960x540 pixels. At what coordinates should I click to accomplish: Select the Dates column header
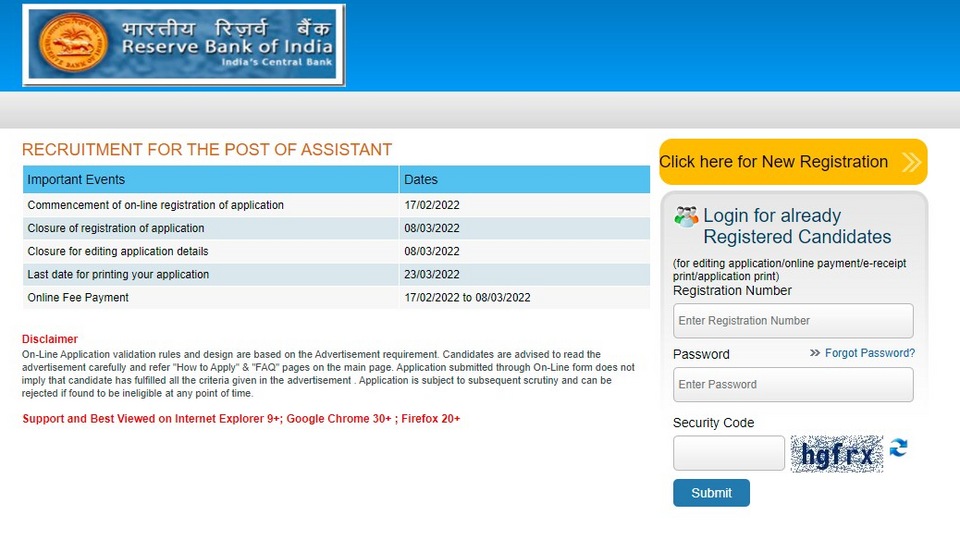coord(525,179)
